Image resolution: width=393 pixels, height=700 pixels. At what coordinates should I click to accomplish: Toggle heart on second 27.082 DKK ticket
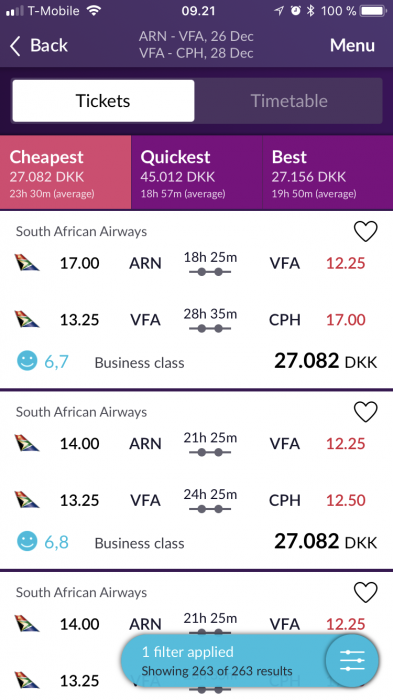coord(365,412)
